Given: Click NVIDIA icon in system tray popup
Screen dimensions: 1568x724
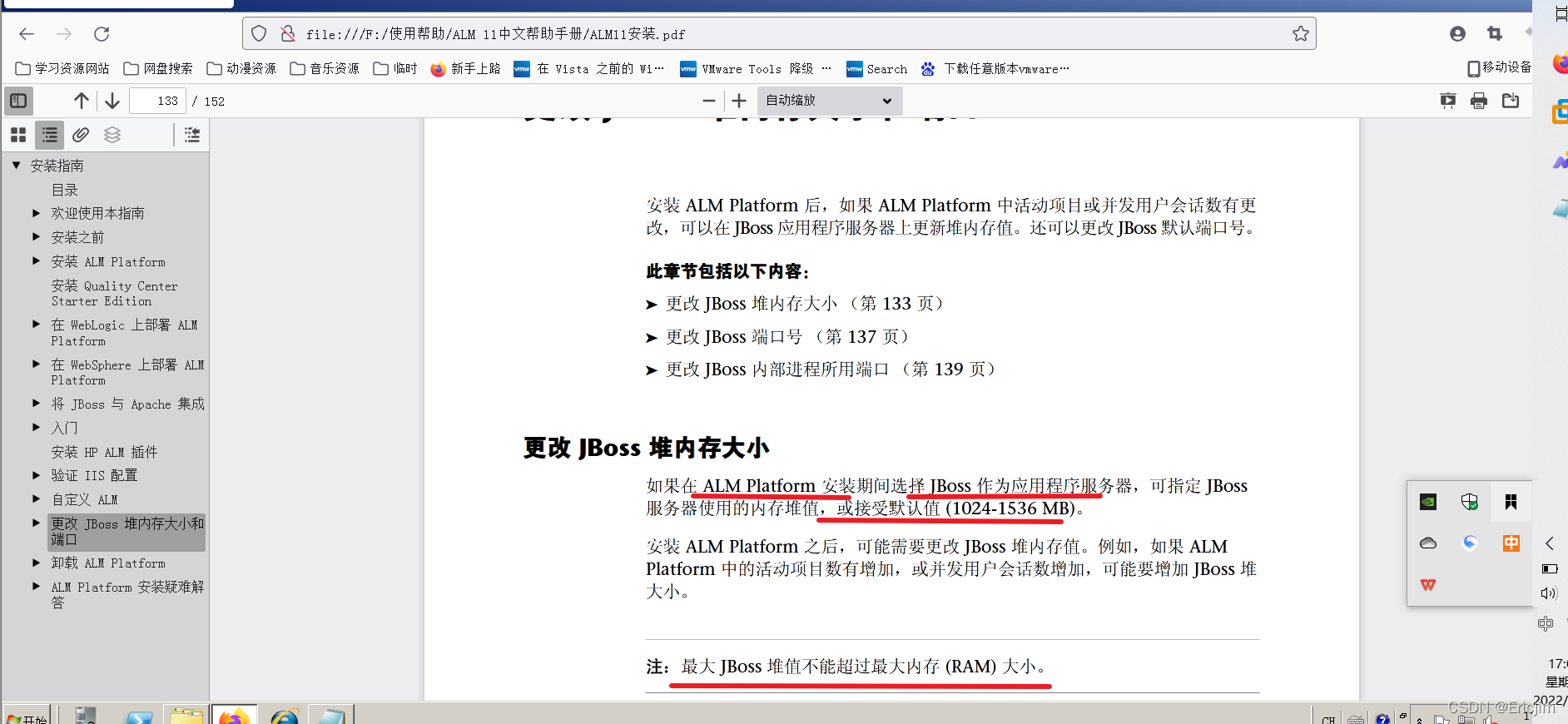Looking at the screenshot, I should point(1428,501).
